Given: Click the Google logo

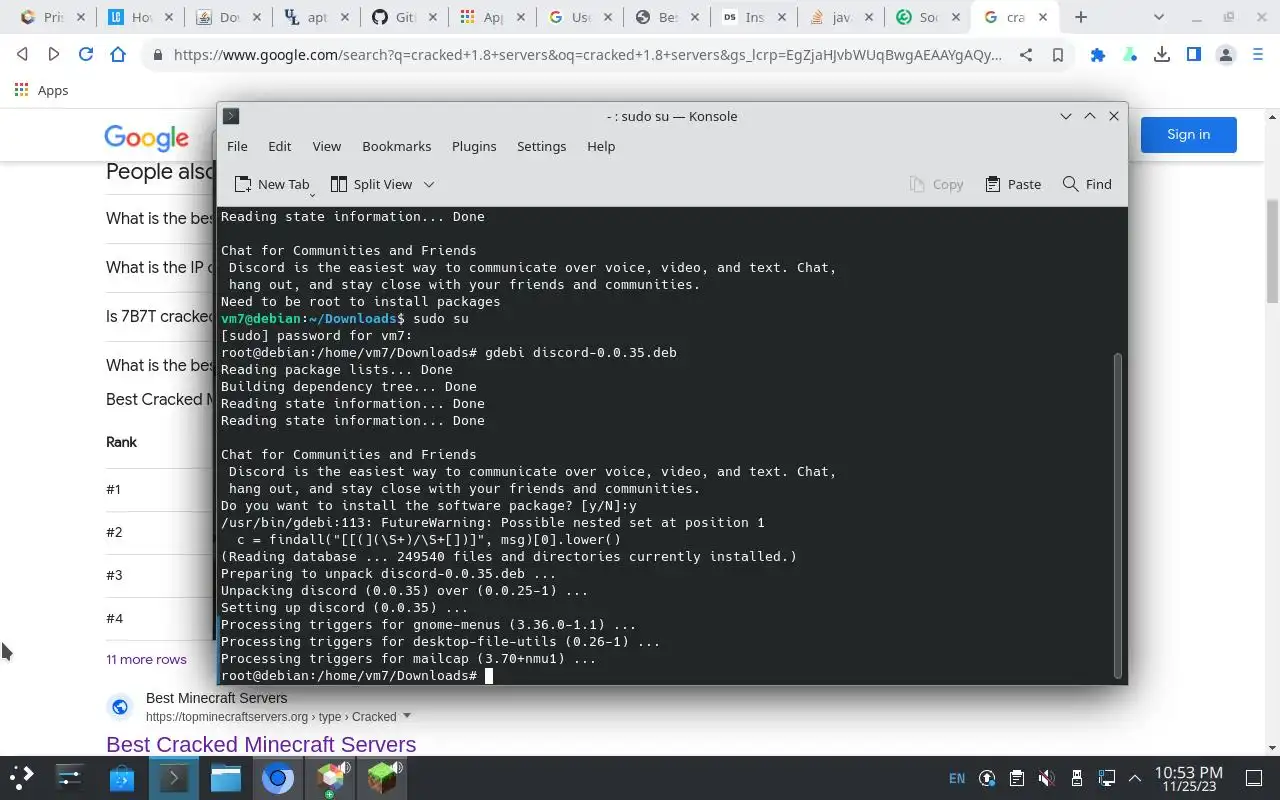Looking at the screenshot, I should pyautogui.click(x=146, y=137).
